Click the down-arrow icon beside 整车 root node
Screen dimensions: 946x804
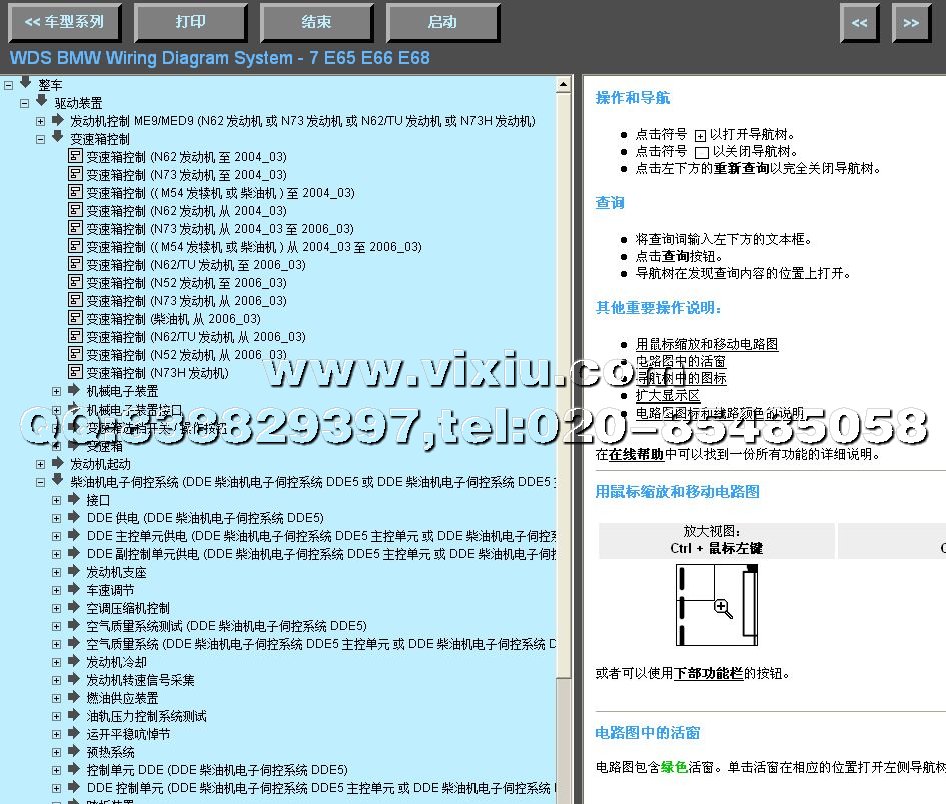pyautogui.click(x=25, y=85)
